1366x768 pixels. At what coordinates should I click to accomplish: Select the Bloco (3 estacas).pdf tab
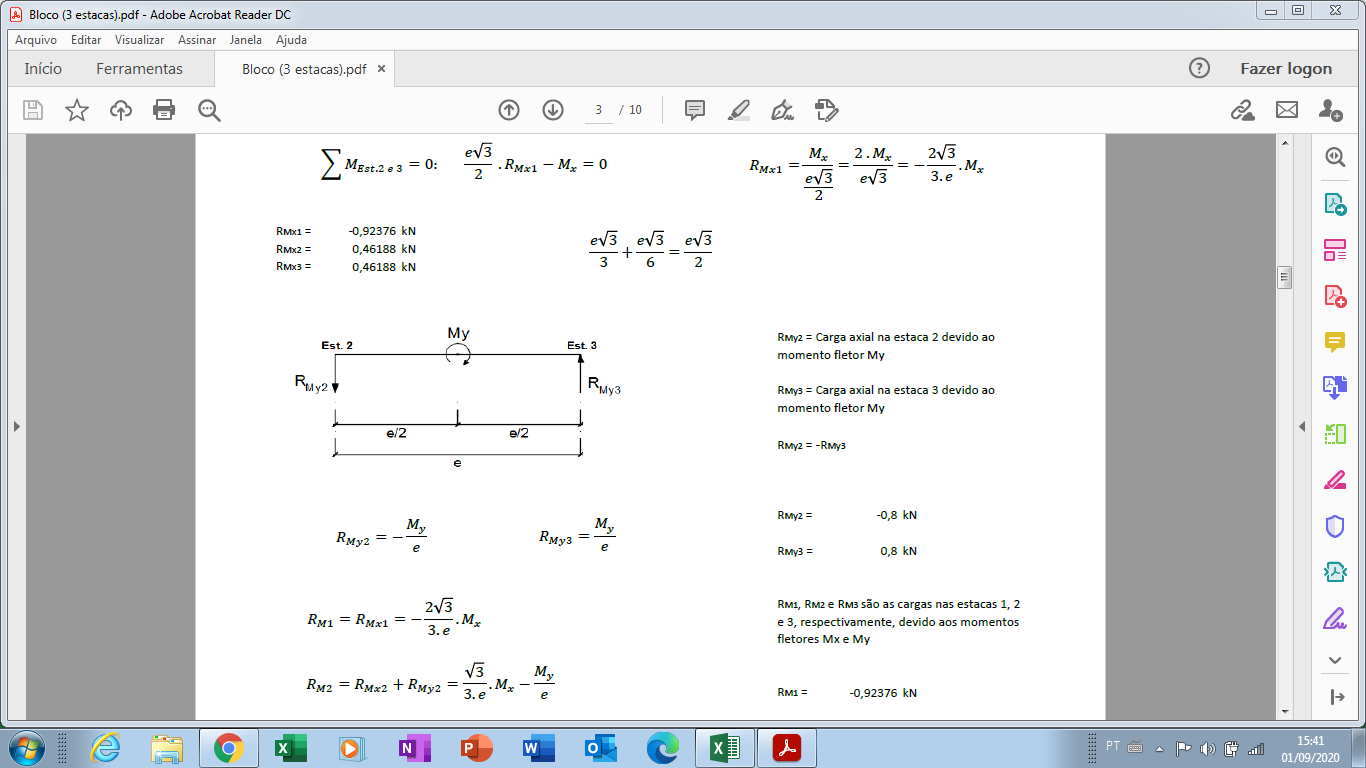click(x=304, y=69)
